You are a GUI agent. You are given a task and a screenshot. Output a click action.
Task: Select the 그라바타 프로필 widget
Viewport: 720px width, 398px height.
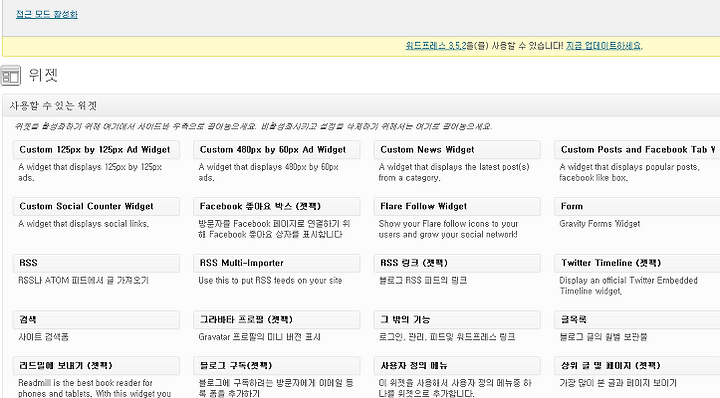coord(276,320)
